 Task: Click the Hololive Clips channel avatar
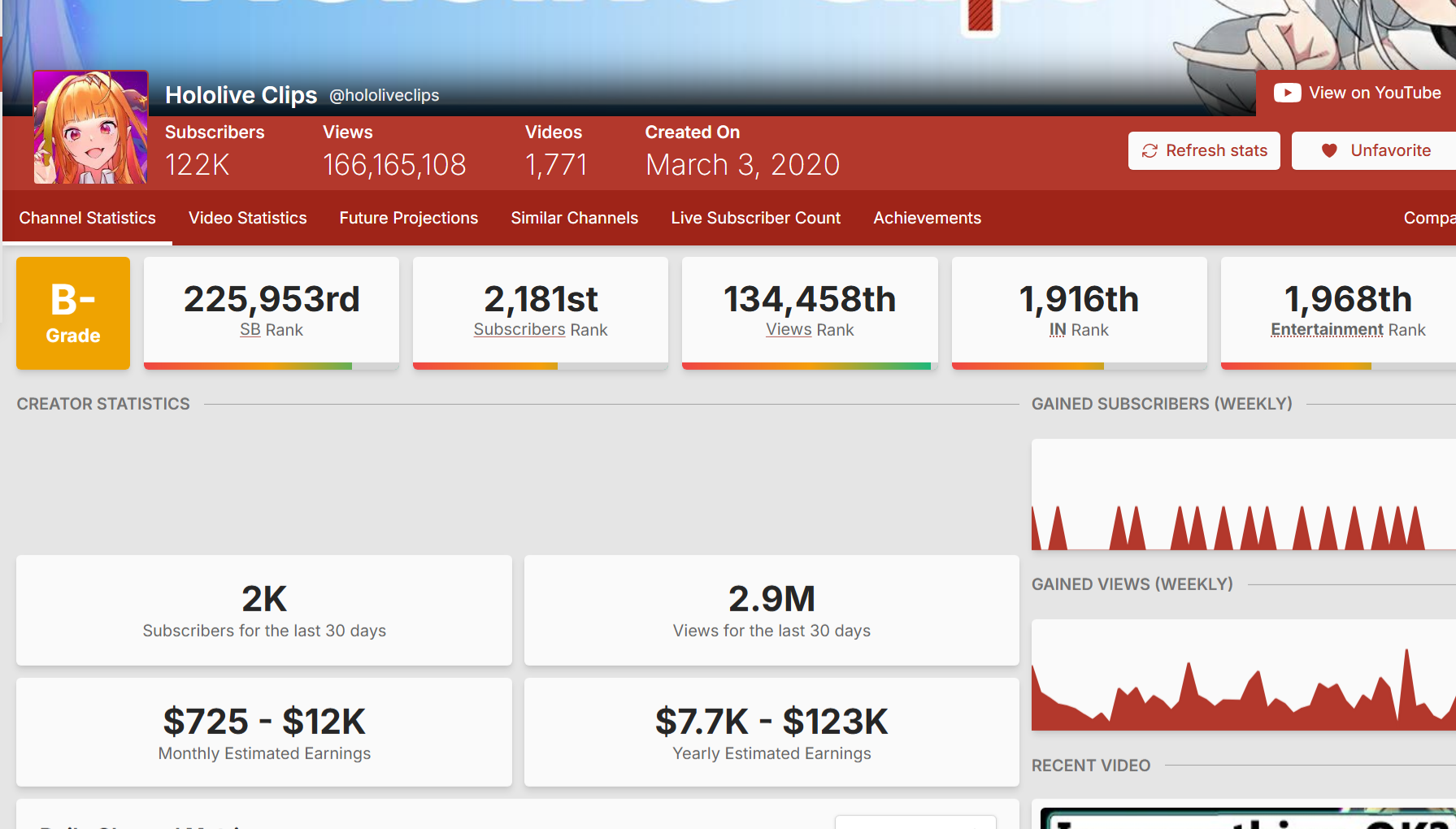(90, 128)
